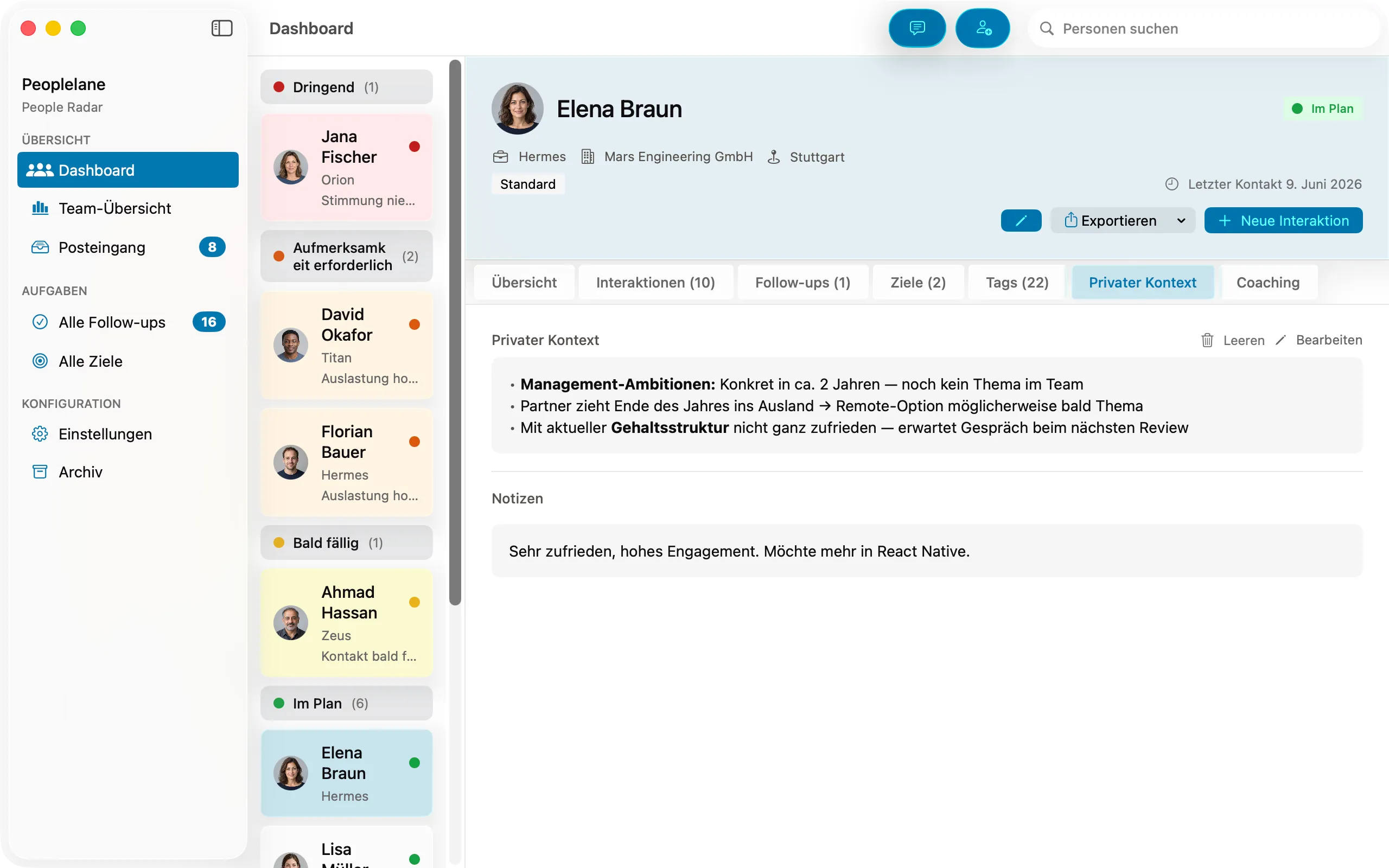Toggle the sidebar panel icon
This screenshot has width=1389, height=868.
pyautogui.click(x=221, y=28)
